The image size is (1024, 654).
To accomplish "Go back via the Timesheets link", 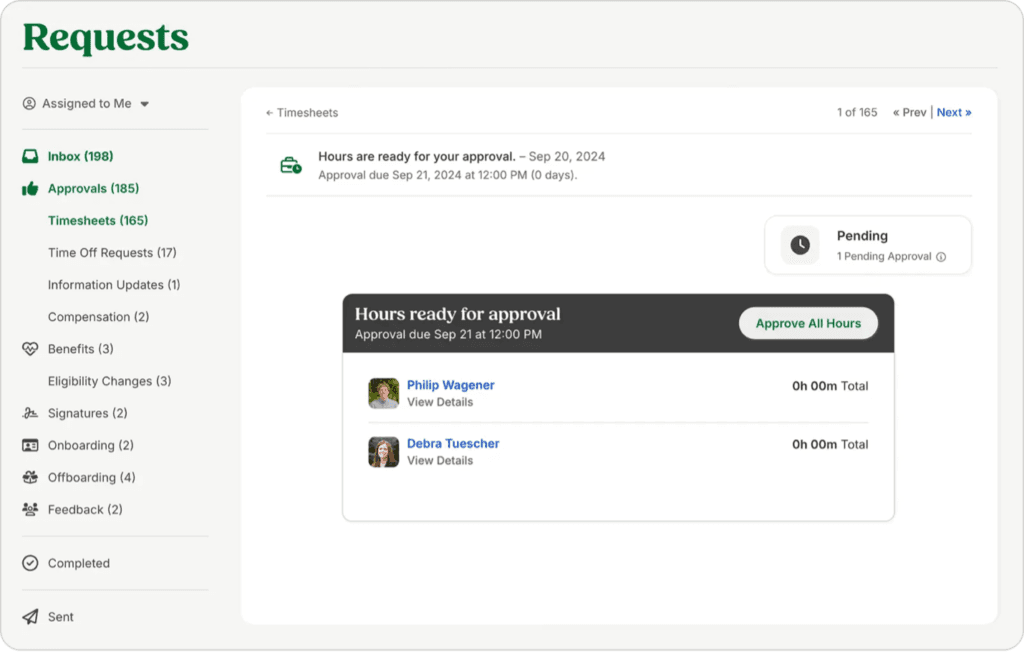I will (302, 113).
